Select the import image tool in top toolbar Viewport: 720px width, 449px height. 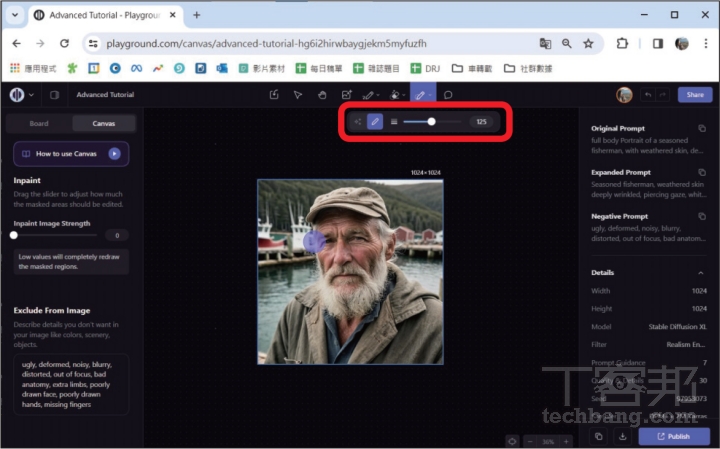coord(274,95)
